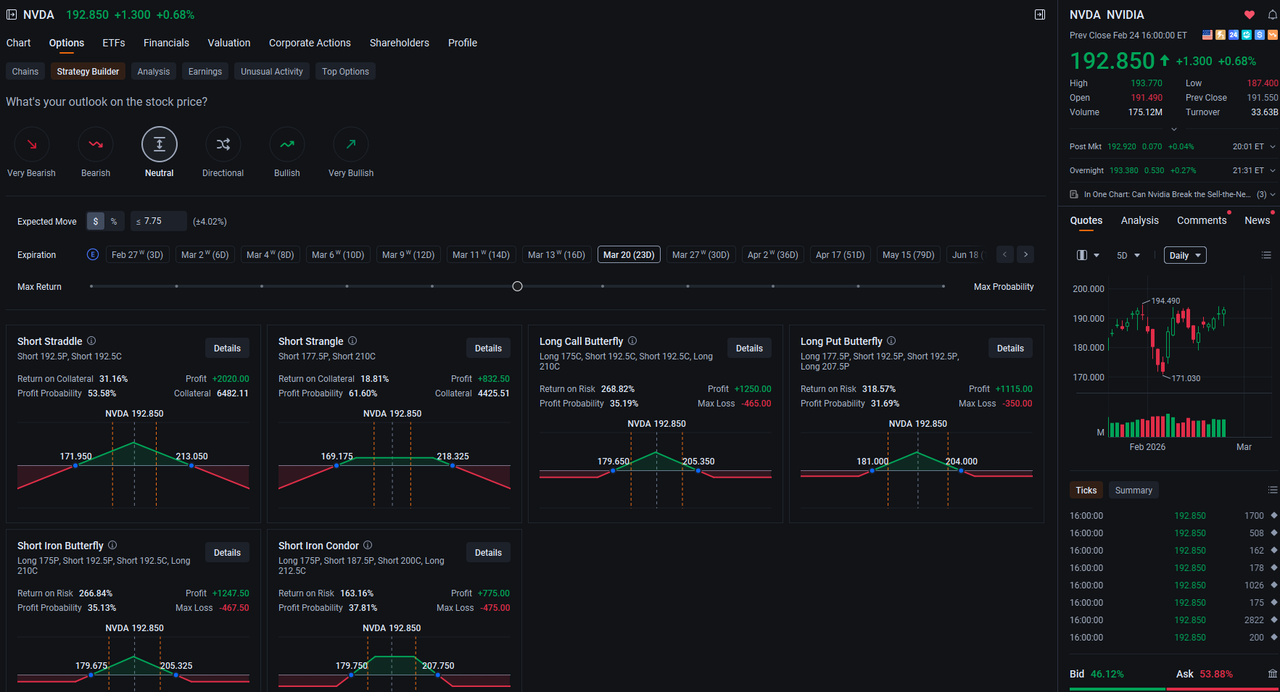Switch expected move unit to percent
1280x692 pixels.
pyautogui.click(x=113, y=221)
